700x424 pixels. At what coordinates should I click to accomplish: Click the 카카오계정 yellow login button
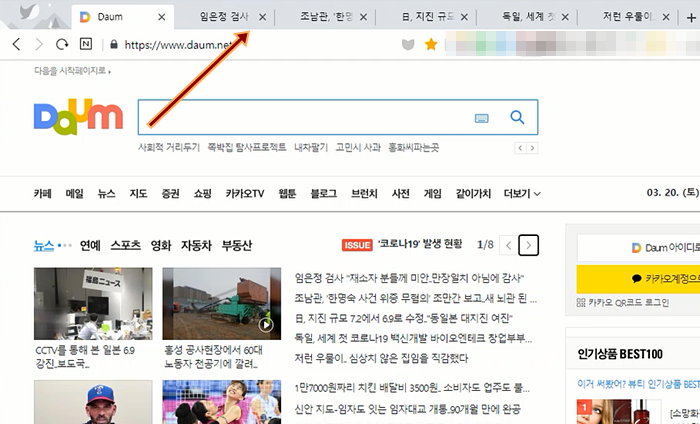[638, 279]
